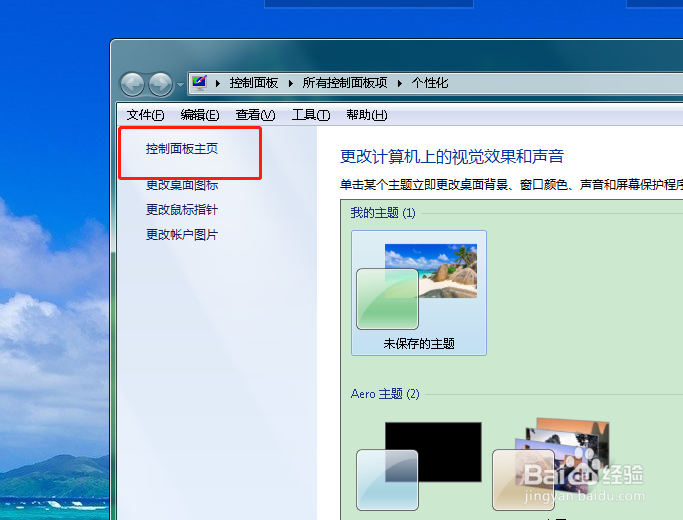683x520 pixels.
Task: Click the Aero 主题 (2) group header
Action: point(385,394)
